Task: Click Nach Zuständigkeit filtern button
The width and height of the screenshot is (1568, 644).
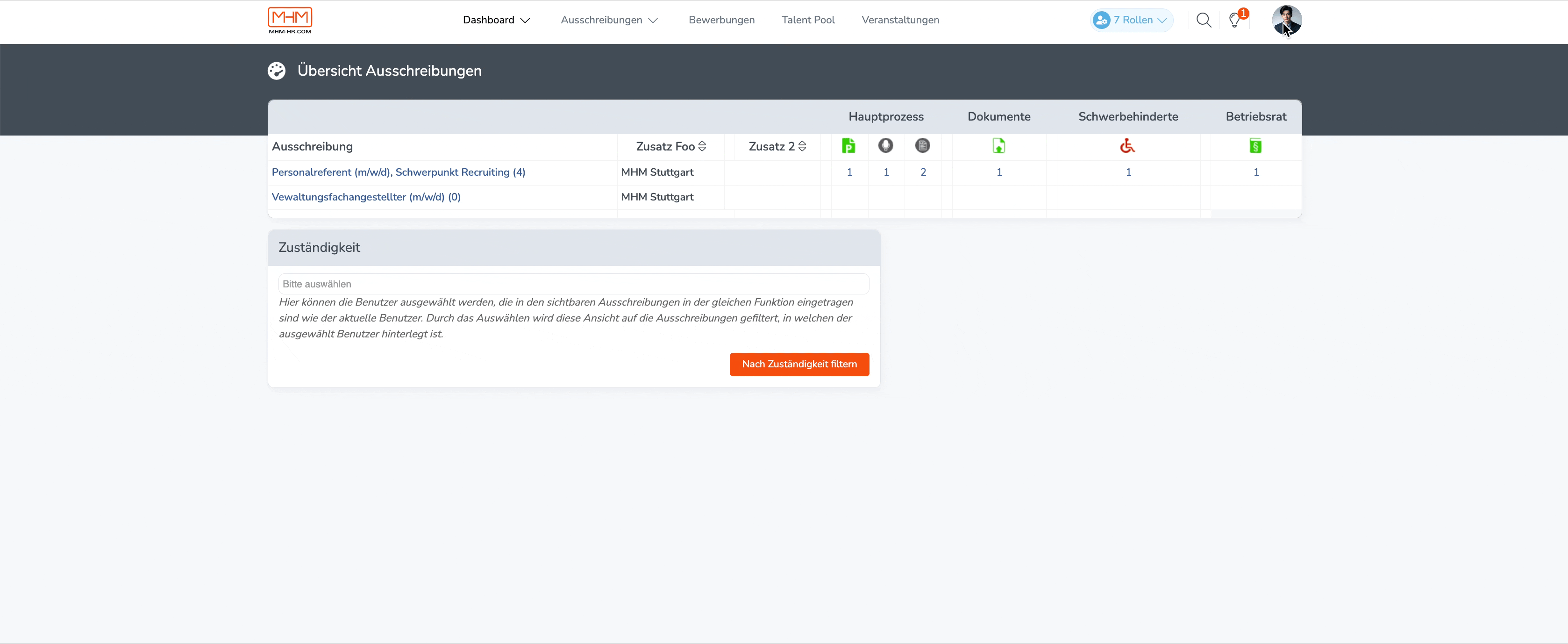Action: 799,364
